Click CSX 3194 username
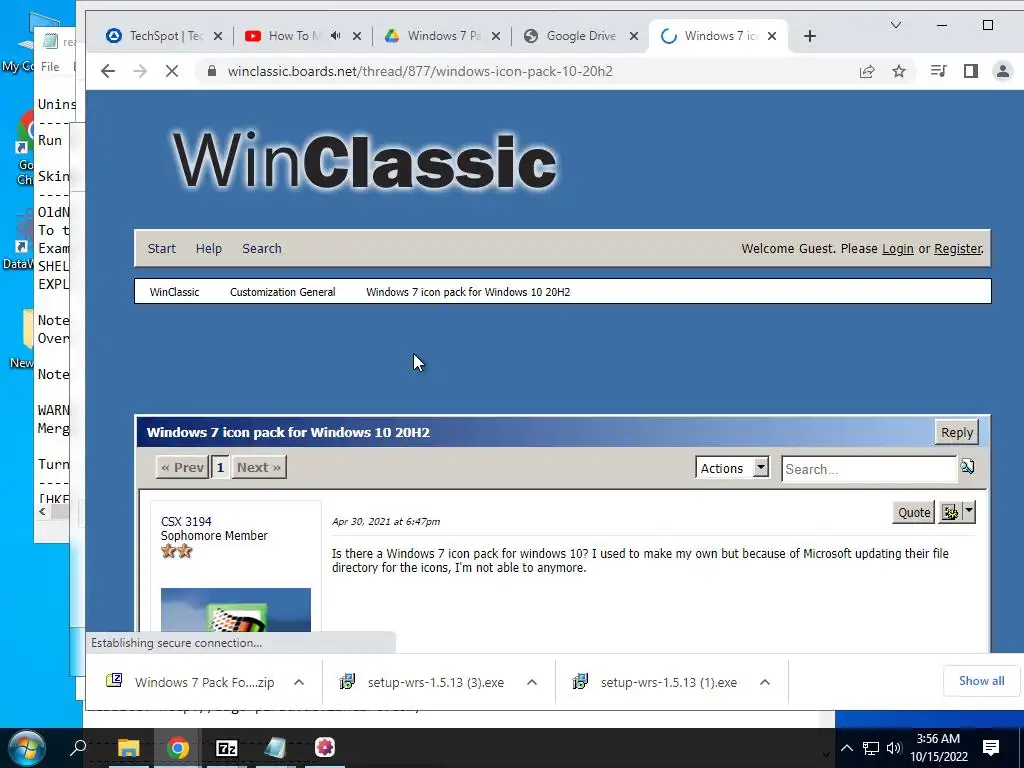The image size is (1024, 768). pos(186,521)
